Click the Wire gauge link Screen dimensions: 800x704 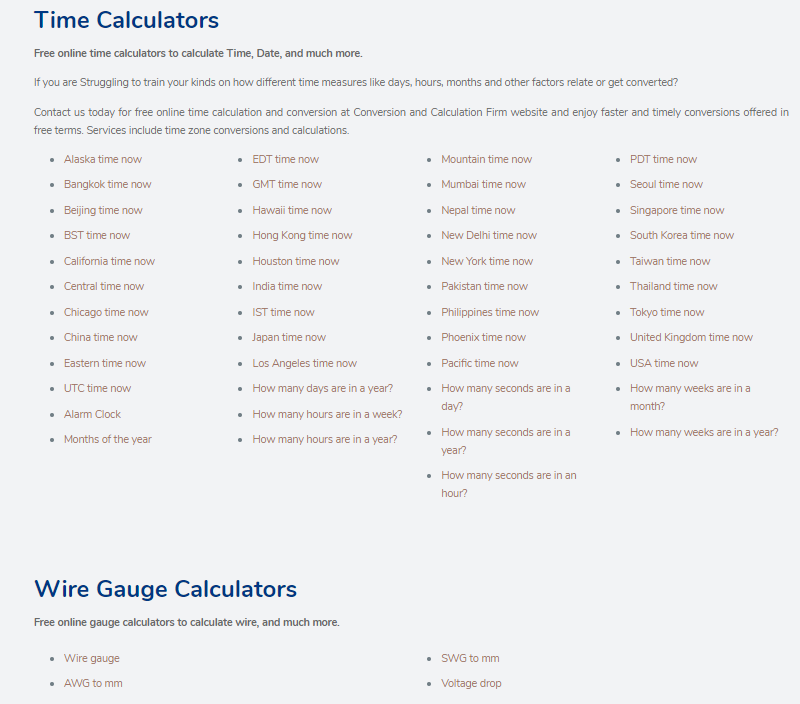(x=91, y=657)
